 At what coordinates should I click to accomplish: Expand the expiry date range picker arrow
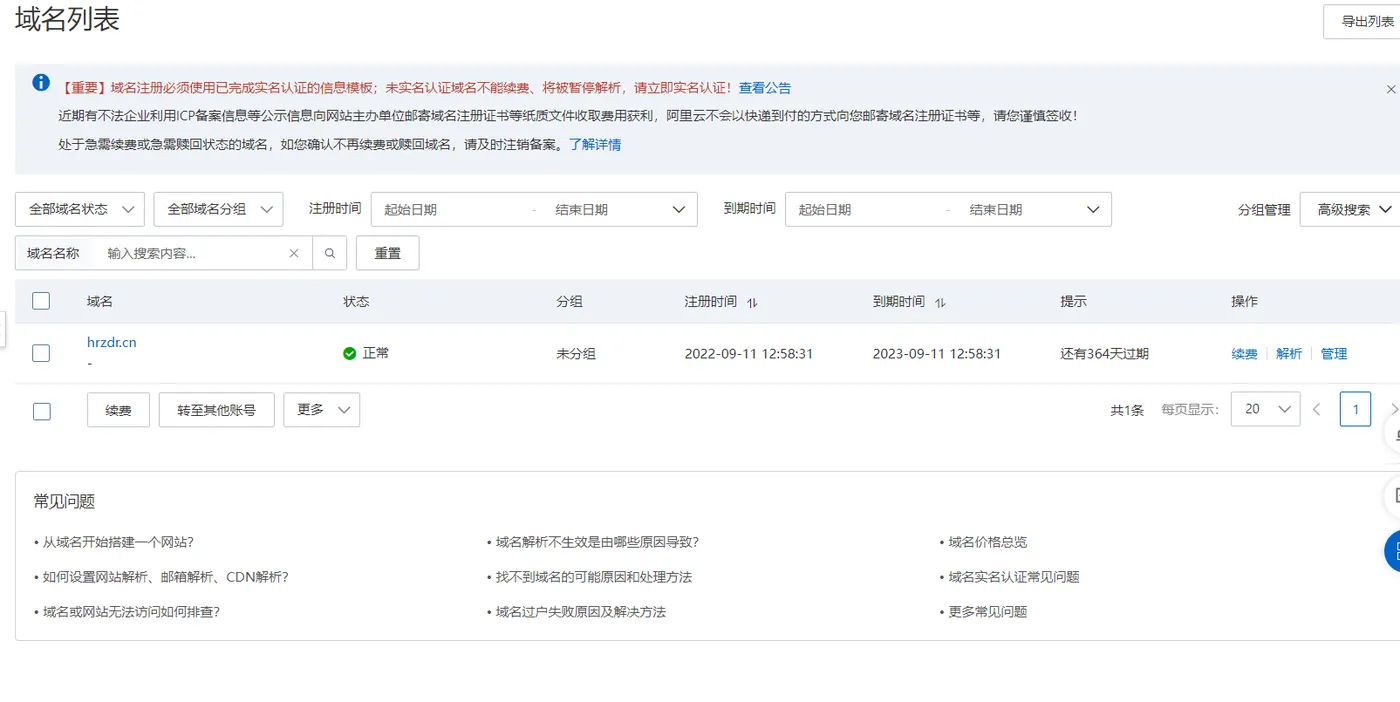[1093, 209]
